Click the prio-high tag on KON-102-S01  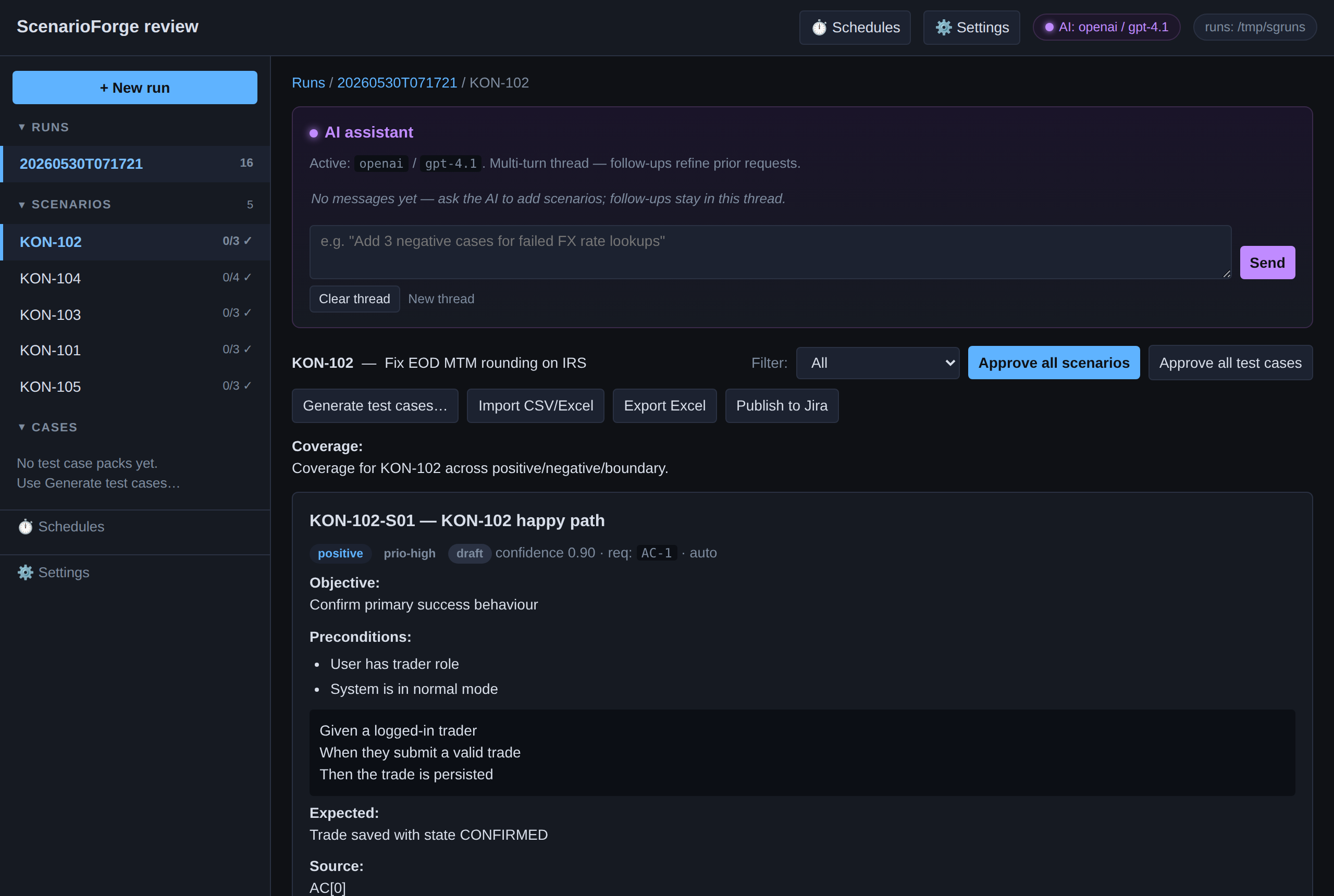point(409,554)
